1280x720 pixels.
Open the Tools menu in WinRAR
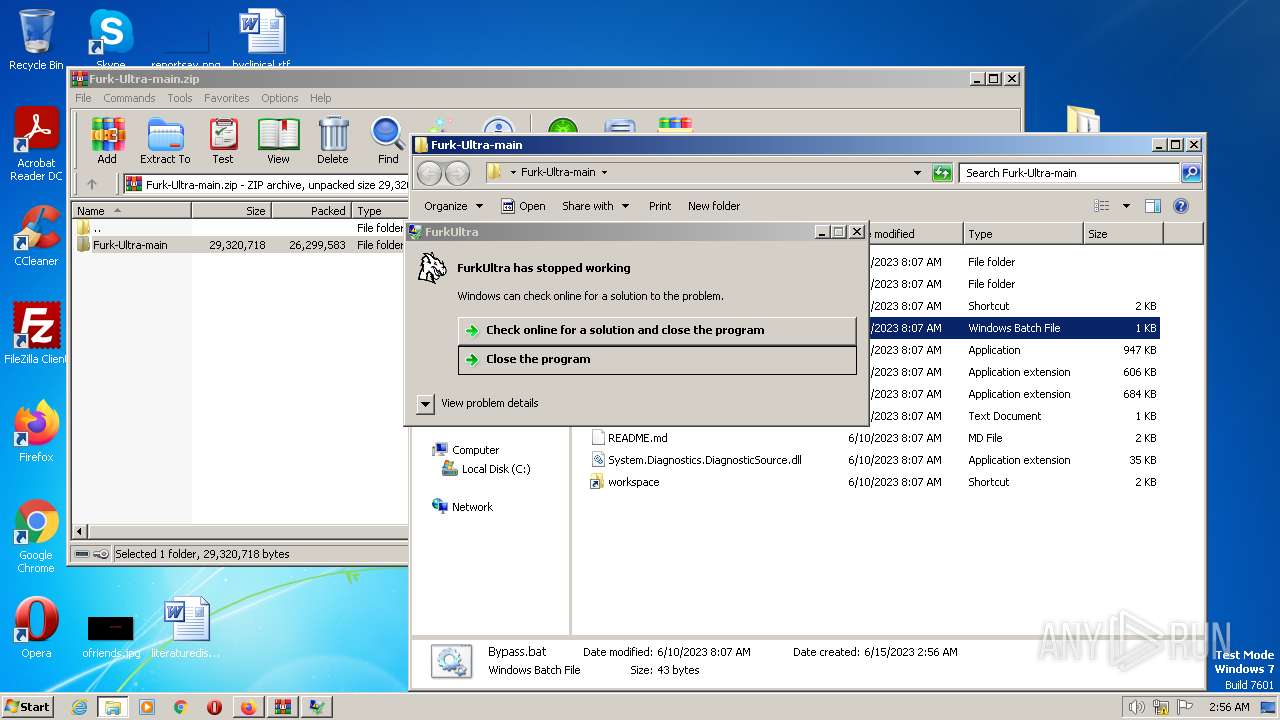coord(180,98)
